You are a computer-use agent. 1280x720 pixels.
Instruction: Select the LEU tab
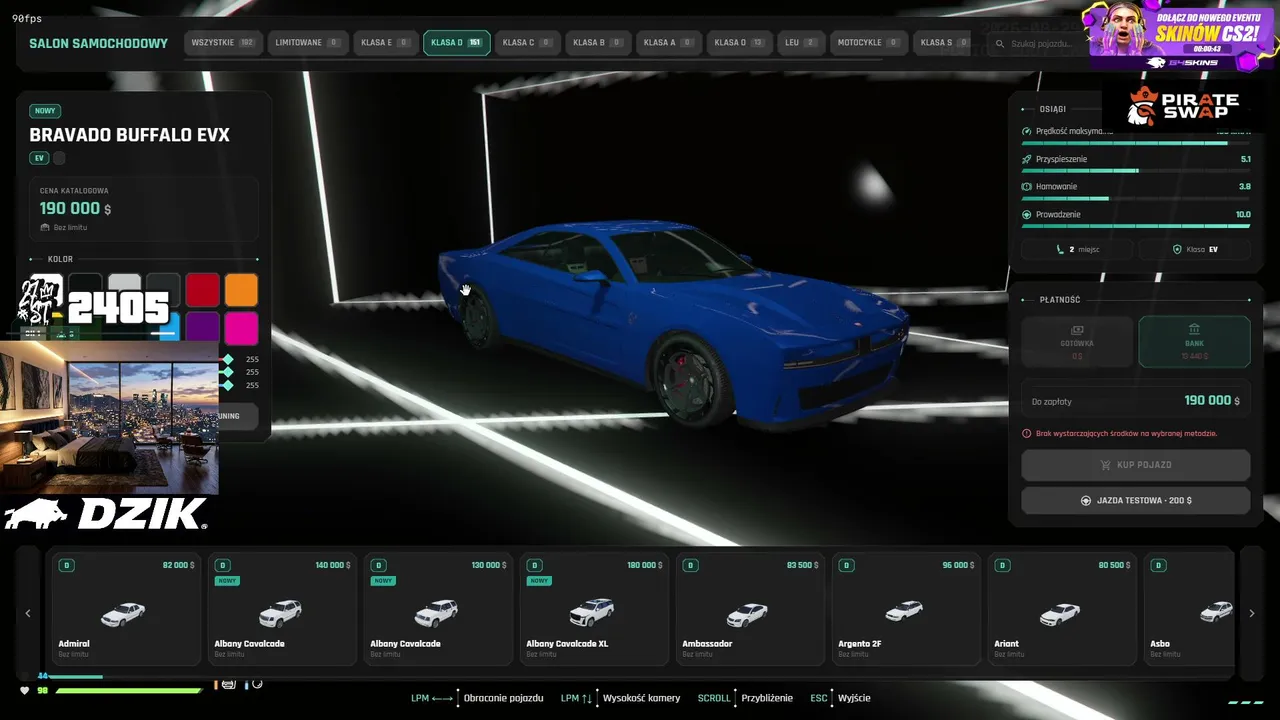[x=801, y=43]
